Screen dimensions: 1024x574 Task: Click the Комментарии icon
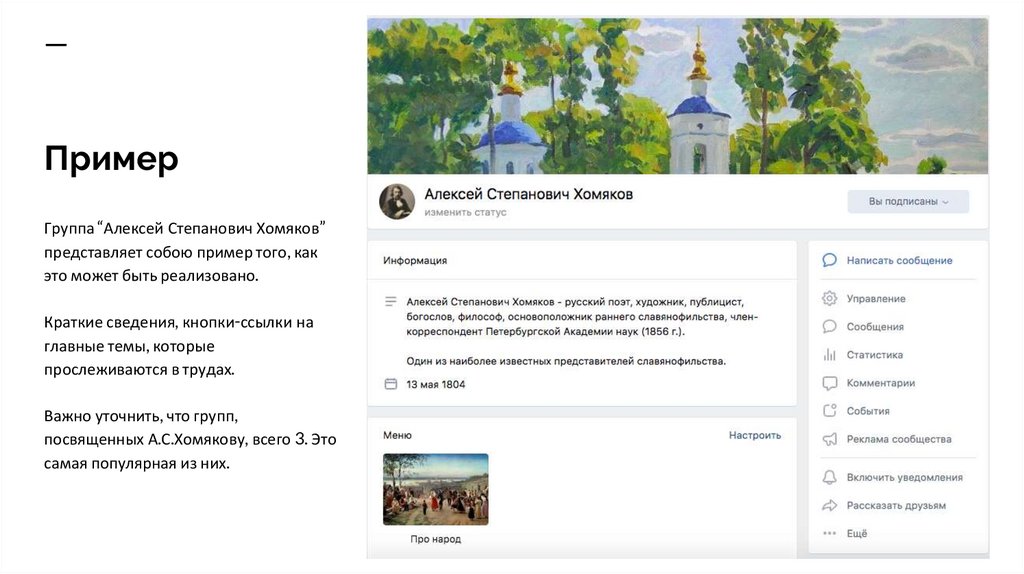829,383
